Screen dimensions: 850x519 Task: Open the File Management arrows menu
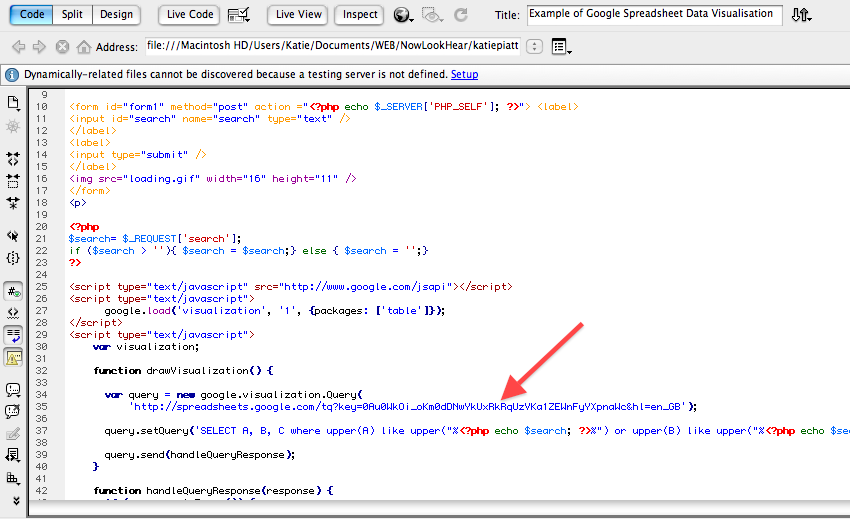click(x=801, y=15)
